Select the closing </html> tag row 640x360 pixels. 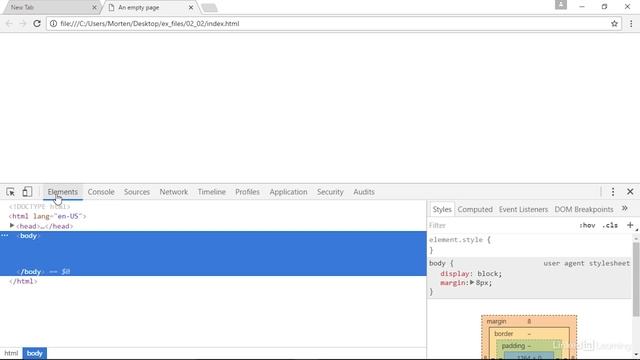23,281
